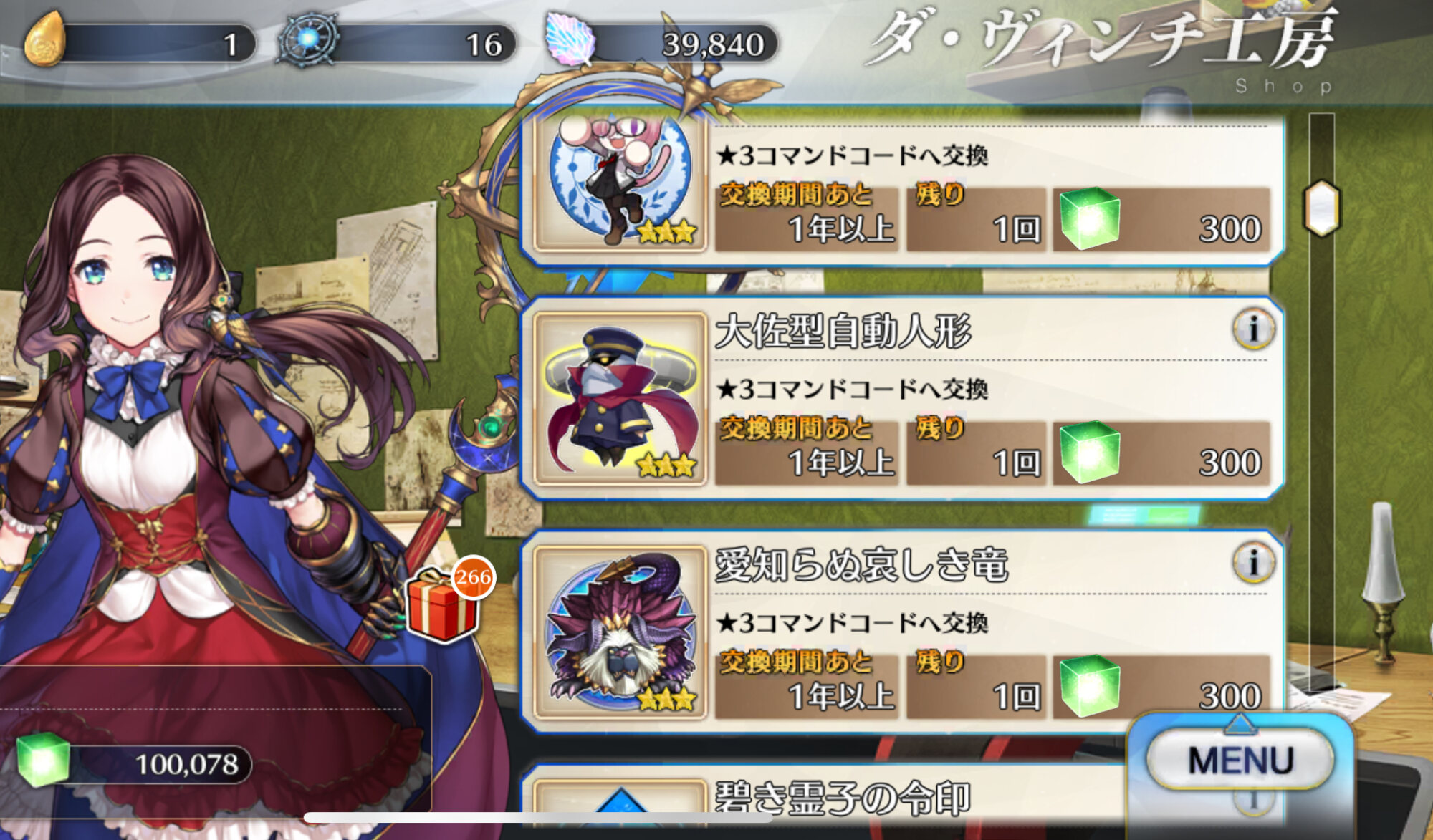This screenshot has height=840, width=1433.
Task: Tap green cube cost in 愛知らぬ哀しき竜 row
Action: click(x=1089, y=685)
